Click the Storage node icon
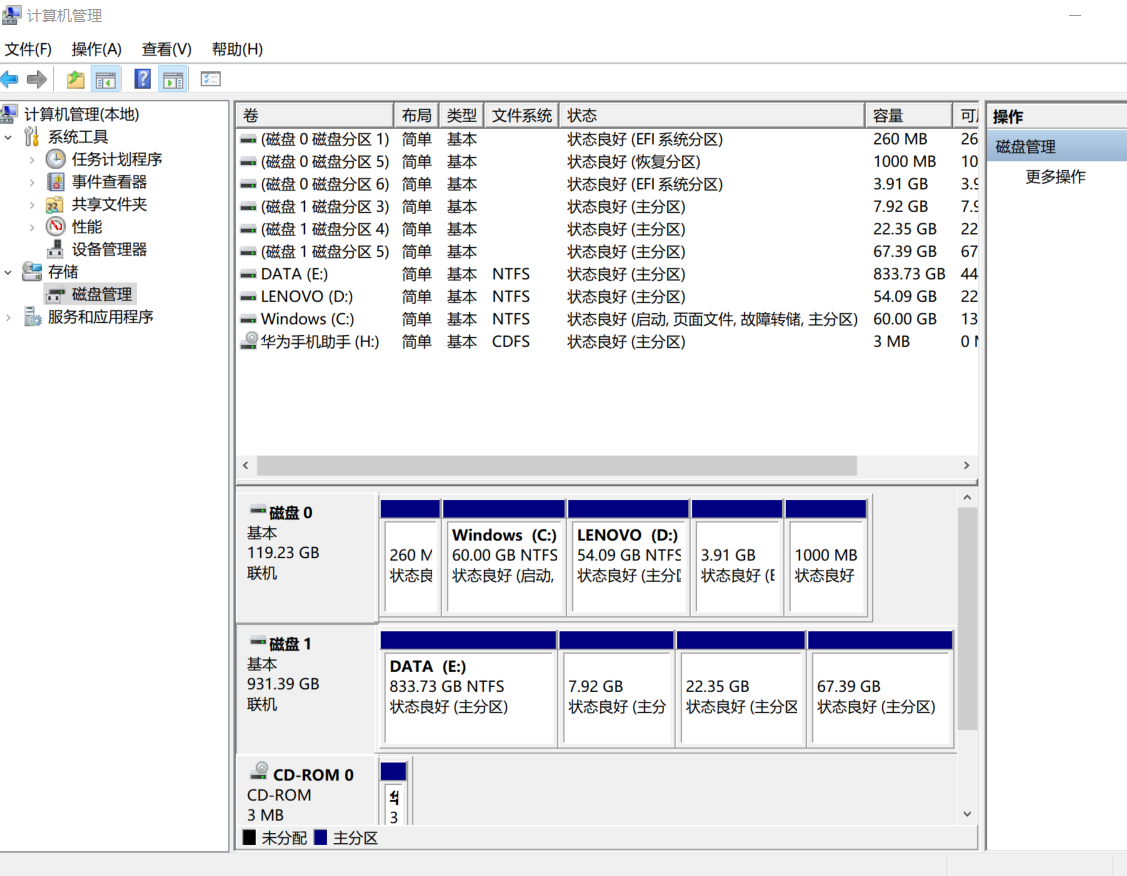The image size is (1127, 876). point(32,272)
